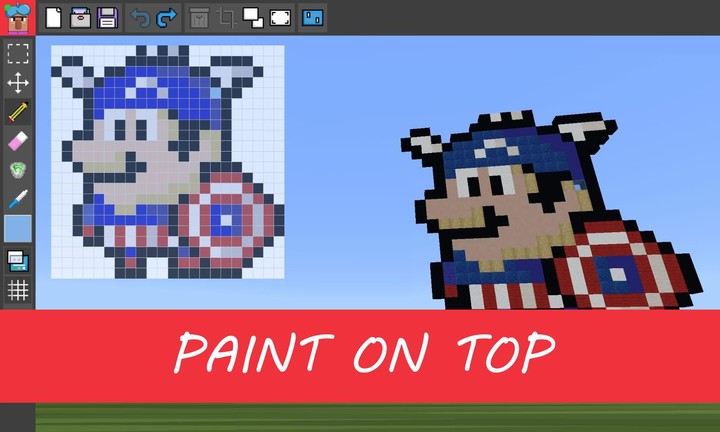The image size is (720, 432).
Task: Open the layers window icon in the sidebar
Action: [x=18, y=261]
